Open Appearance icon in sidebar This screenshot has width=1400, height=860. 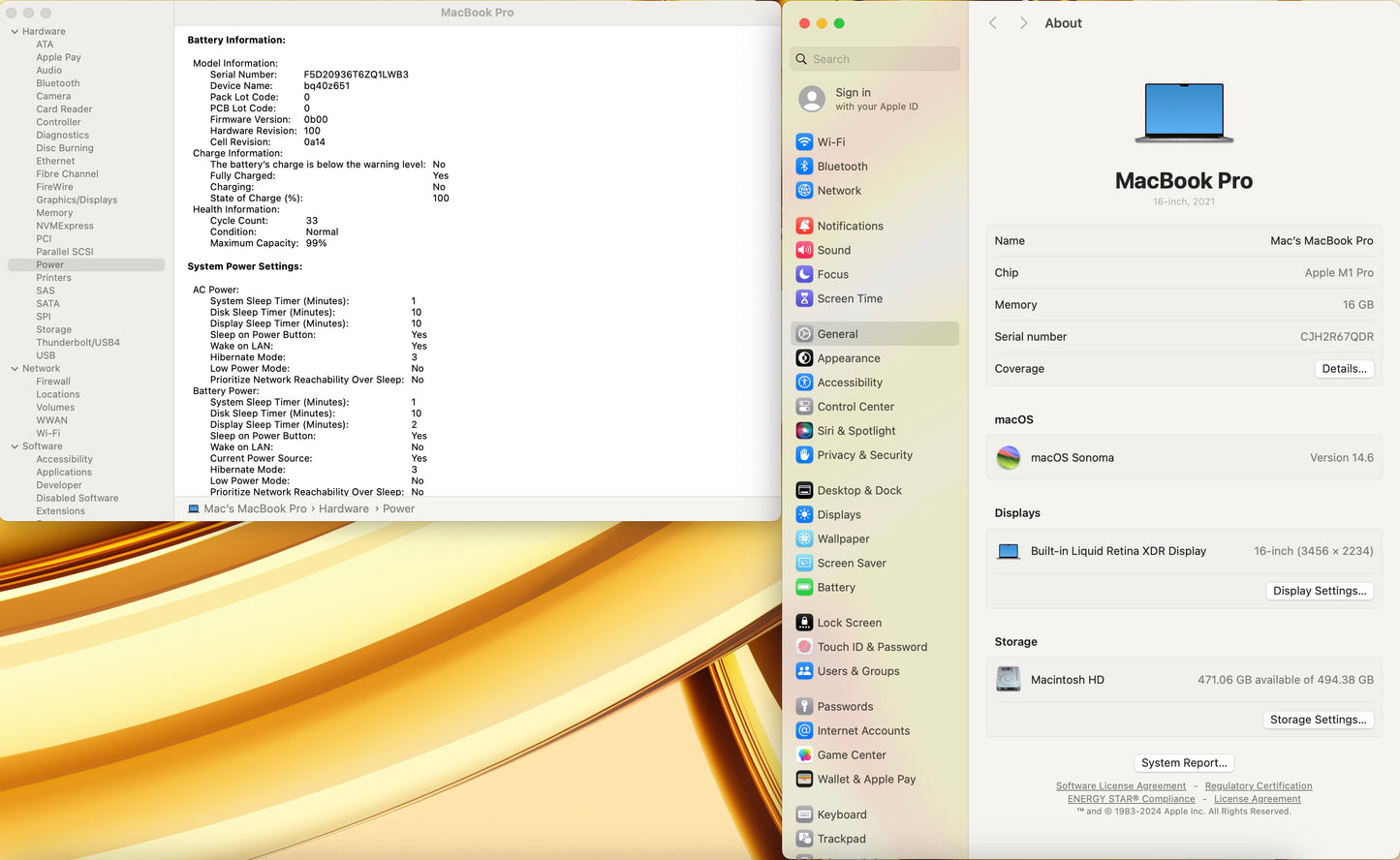point(804,358)
